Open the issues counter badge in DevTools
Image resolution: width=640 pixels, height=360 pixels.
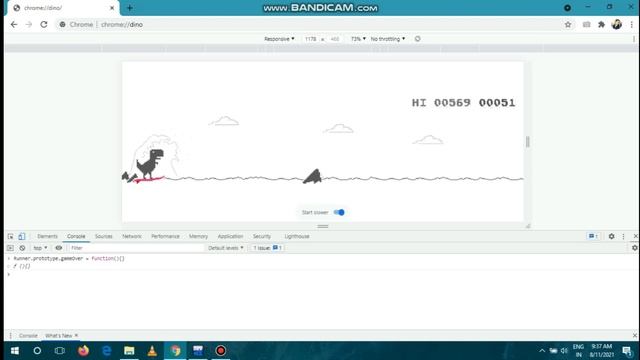(593, 236)
